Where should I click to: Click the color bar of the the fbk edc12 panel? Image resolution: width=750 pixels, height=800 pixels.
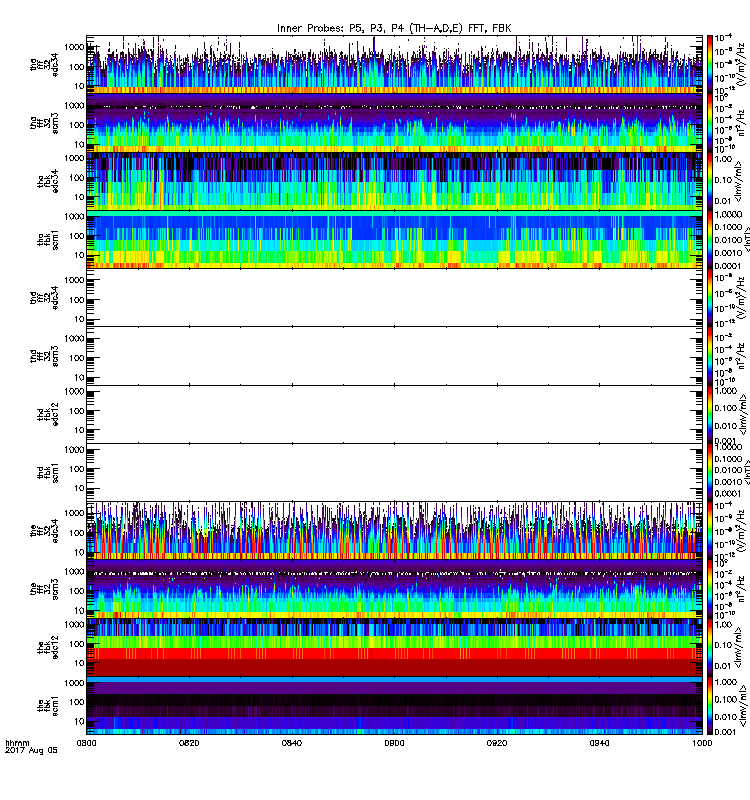click(x=709, y=647)
